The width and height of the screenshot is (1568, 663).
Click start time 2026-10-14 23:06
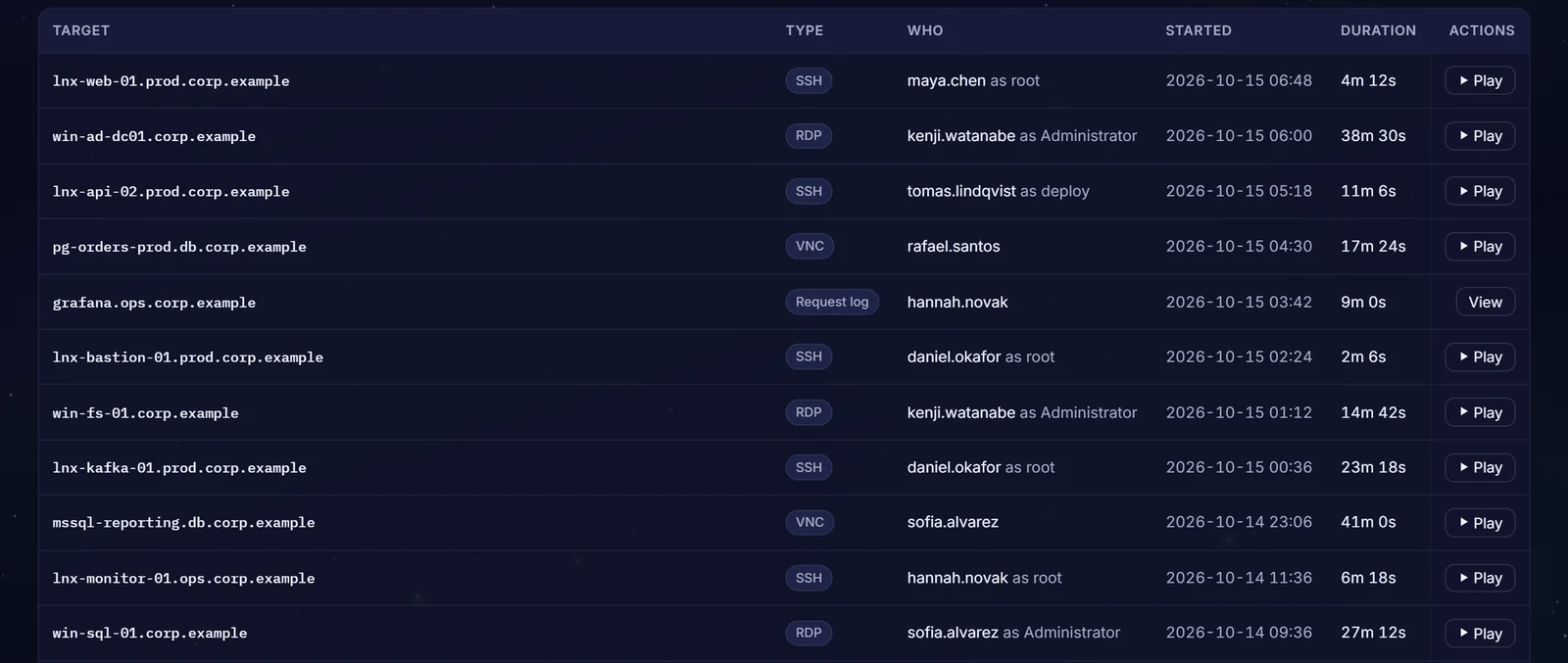click(x=1239, y=522)
